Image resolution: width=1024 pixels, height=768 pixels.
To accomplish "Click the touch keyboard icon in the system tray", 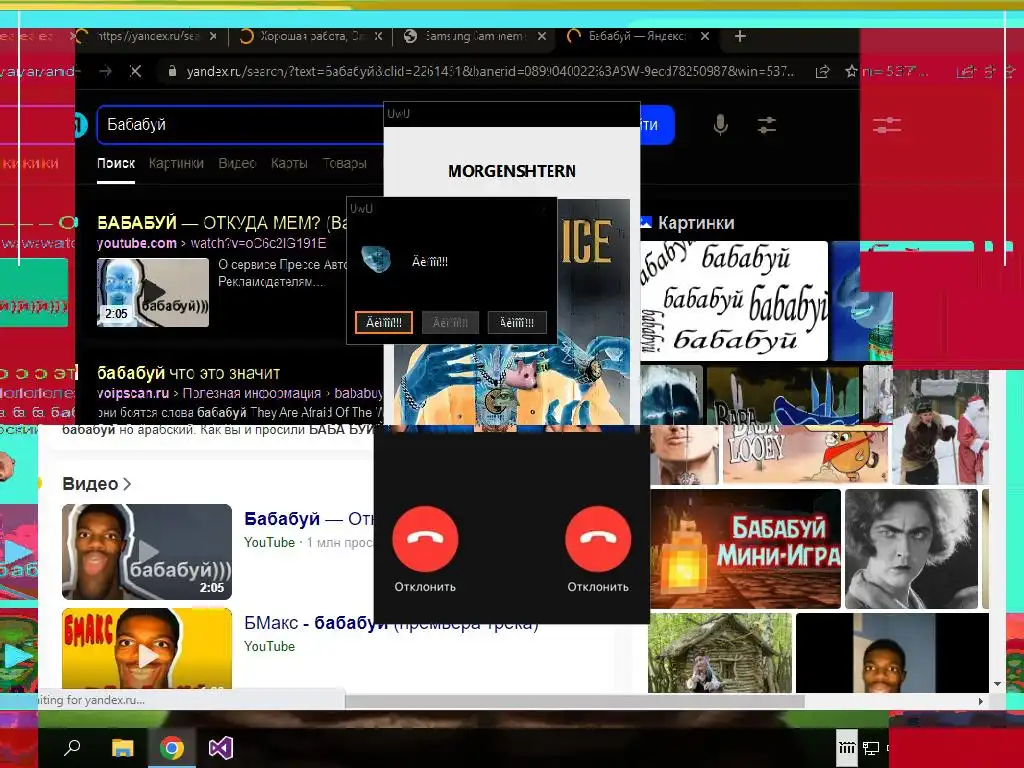I will click(x=846, y=748).
